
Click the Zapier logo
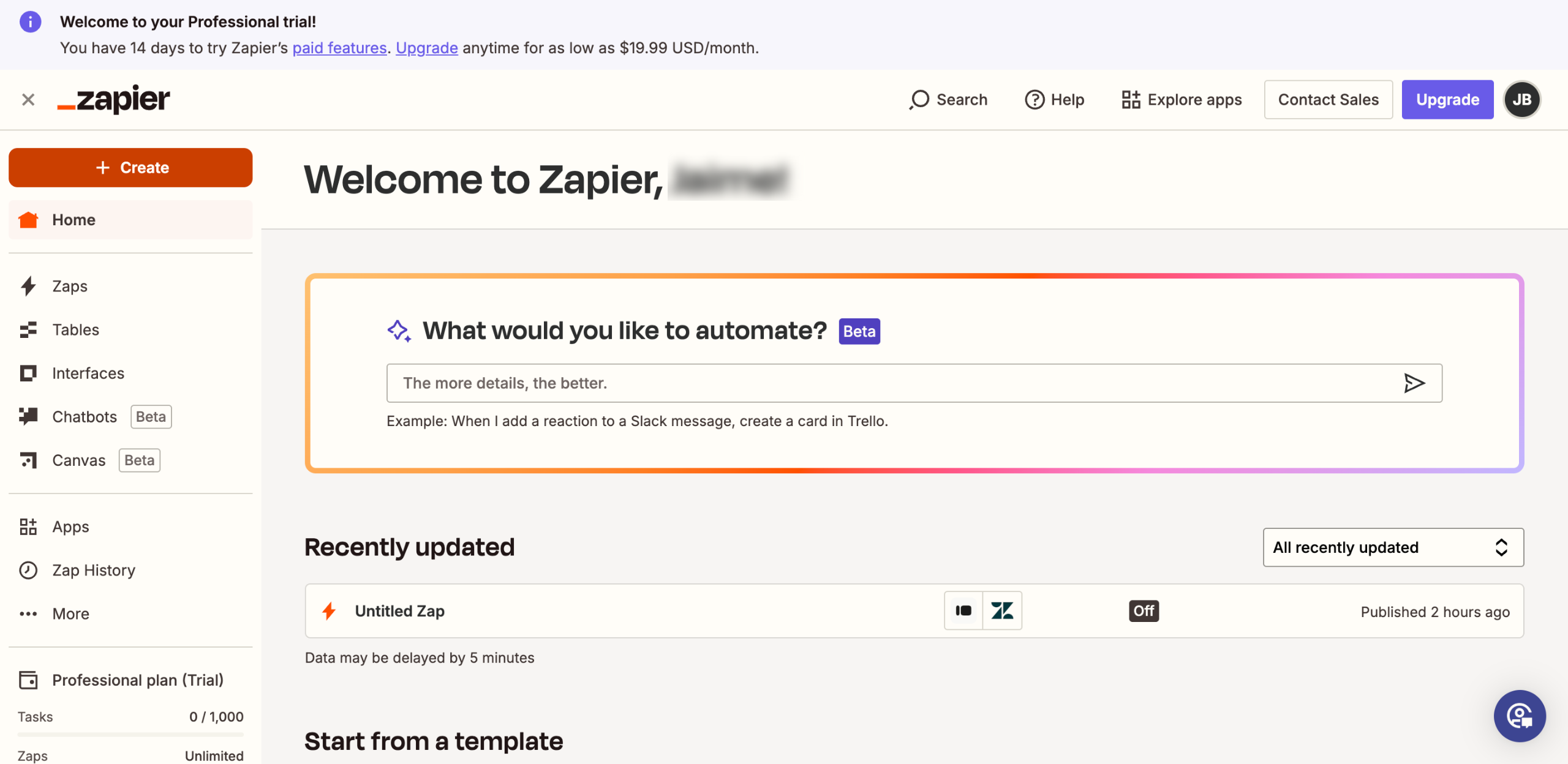(114, 100)
